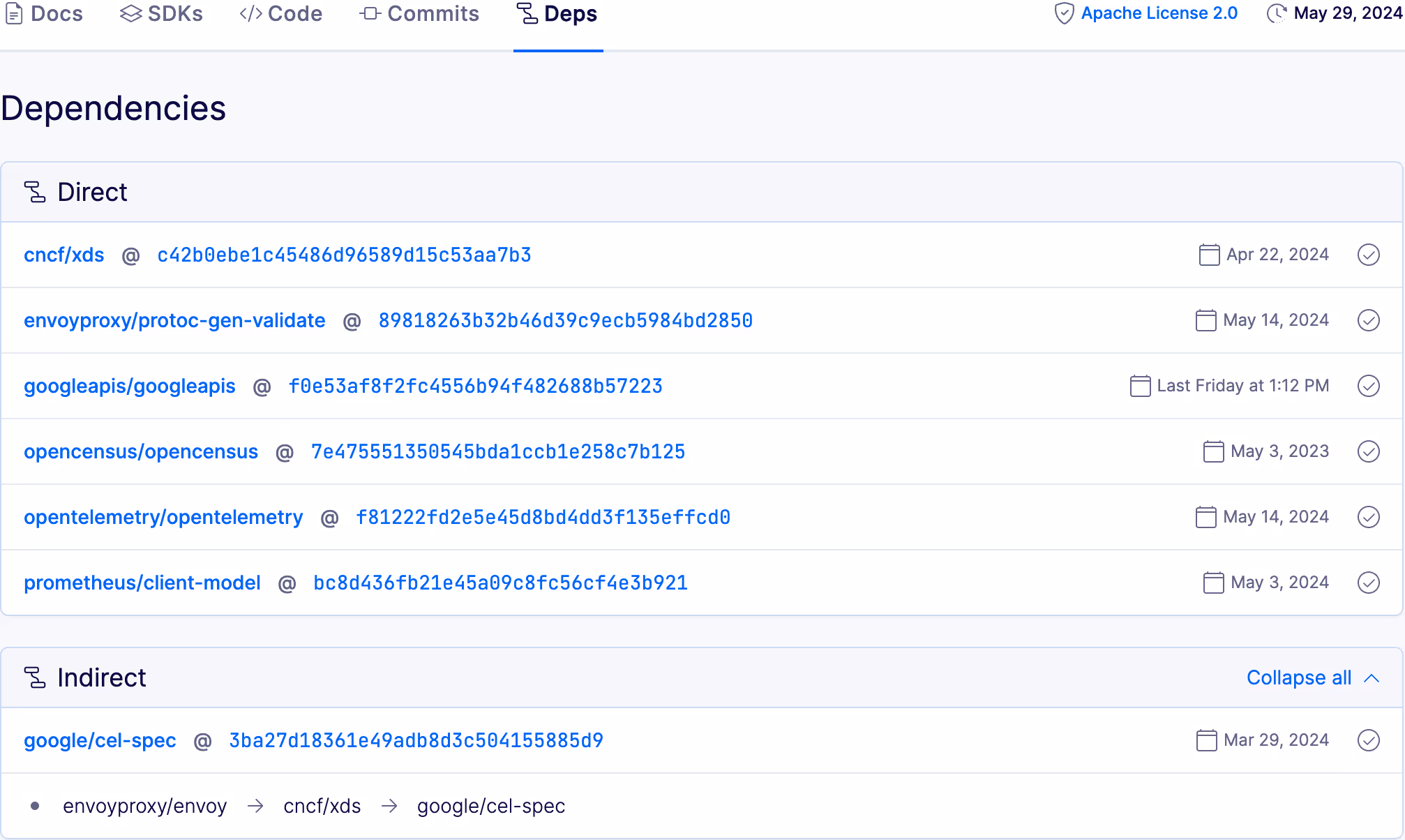Click the Docs document icon
The height and width of the screenshot is (840, 1405).
(14, 14)
